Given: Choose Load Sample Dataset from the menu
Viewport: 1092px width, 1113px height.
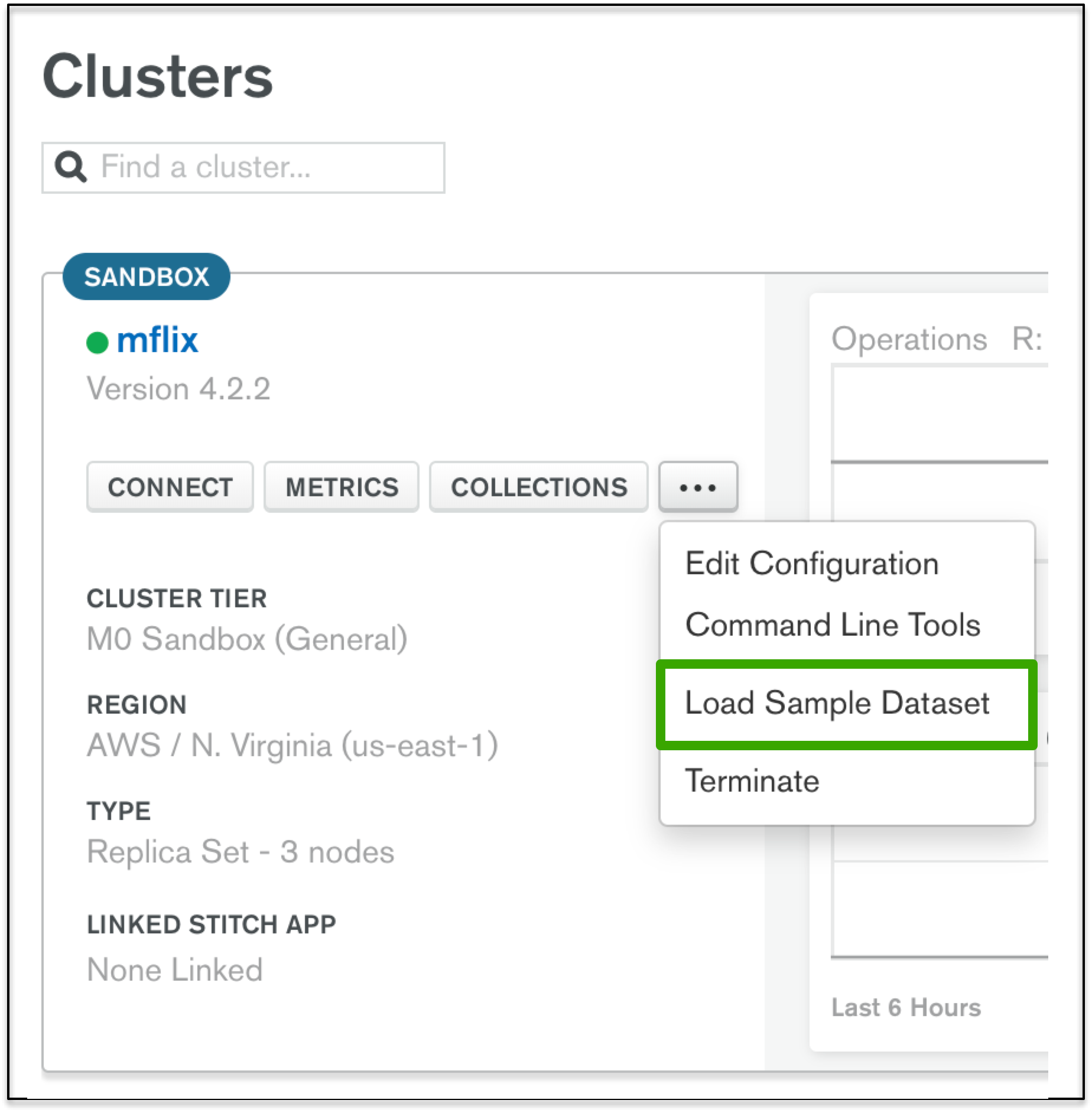Looking at the screenshot, I should pos(837,703).
